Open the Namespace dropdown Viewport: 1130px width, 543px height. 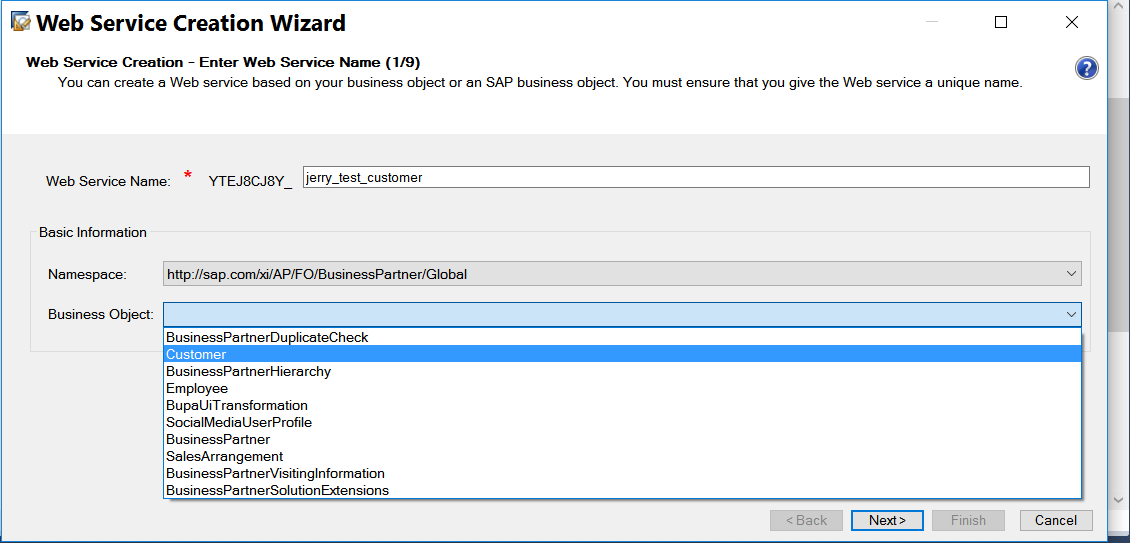coord(622,274)
